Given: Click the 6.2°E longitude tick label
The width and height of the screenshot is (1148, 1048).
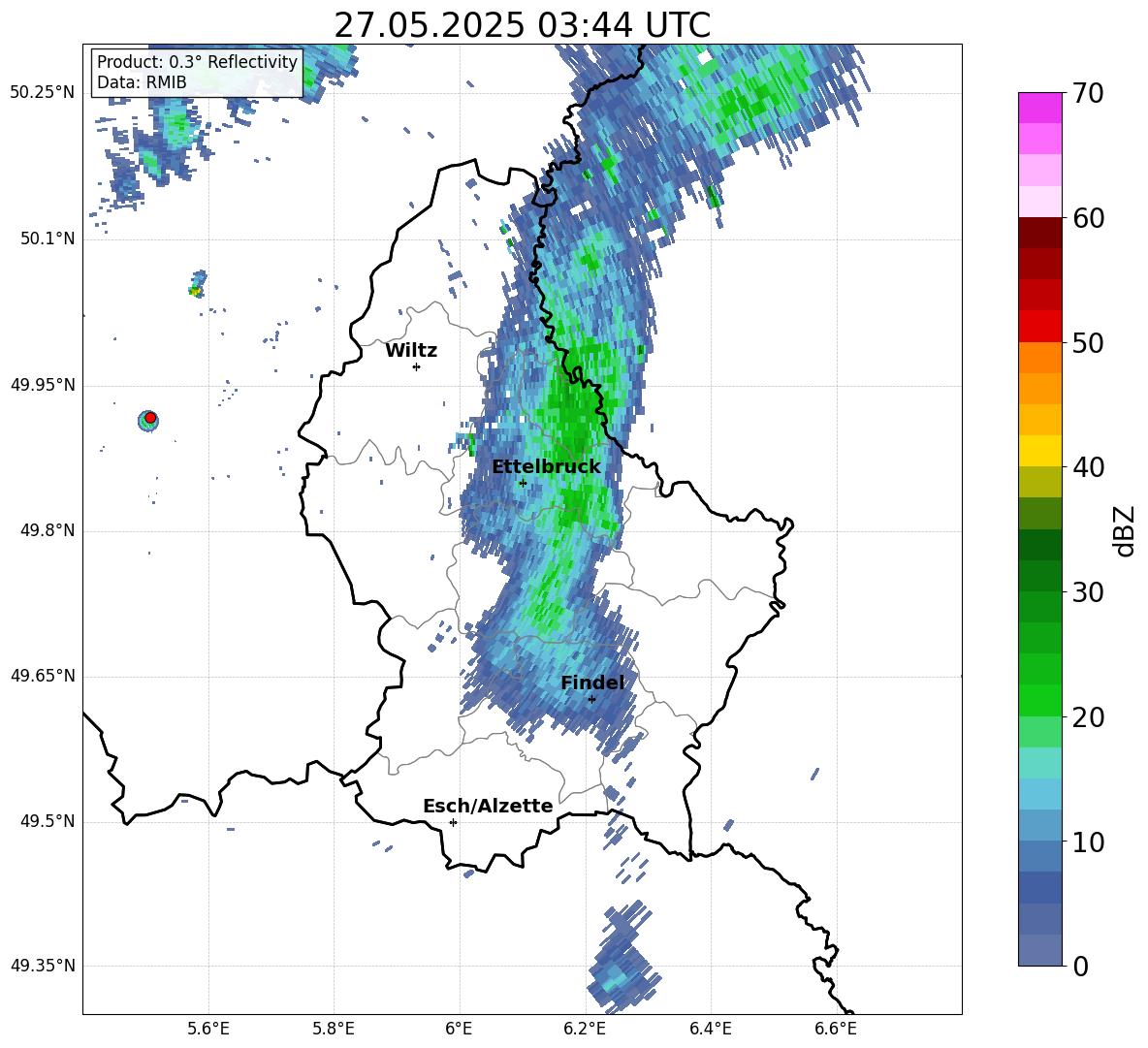Looking at the screenshot, I should pos(585,1029).
